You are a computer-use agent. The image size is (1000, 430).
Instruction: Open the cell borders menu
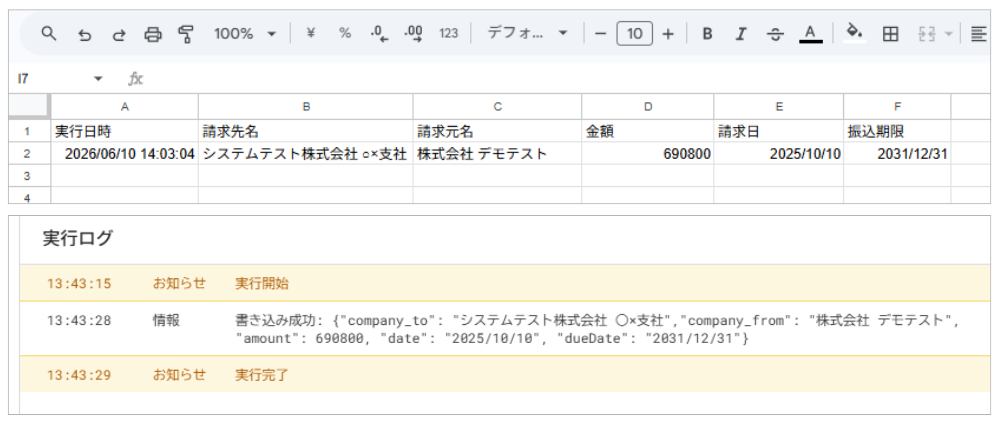[890, 34]
